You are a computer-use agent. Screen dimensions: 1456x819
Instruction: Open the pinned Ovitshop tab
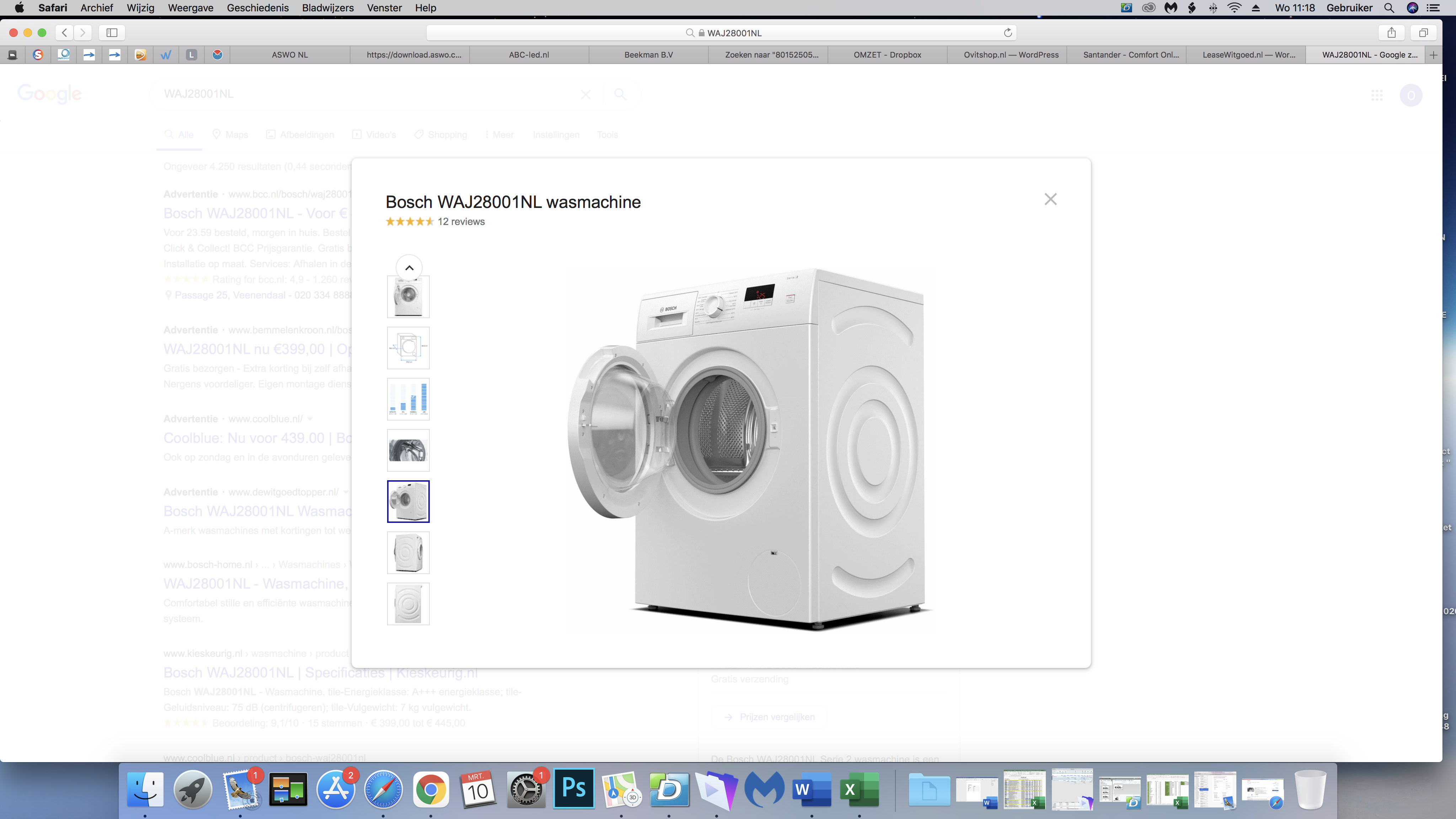coord(63,55)
